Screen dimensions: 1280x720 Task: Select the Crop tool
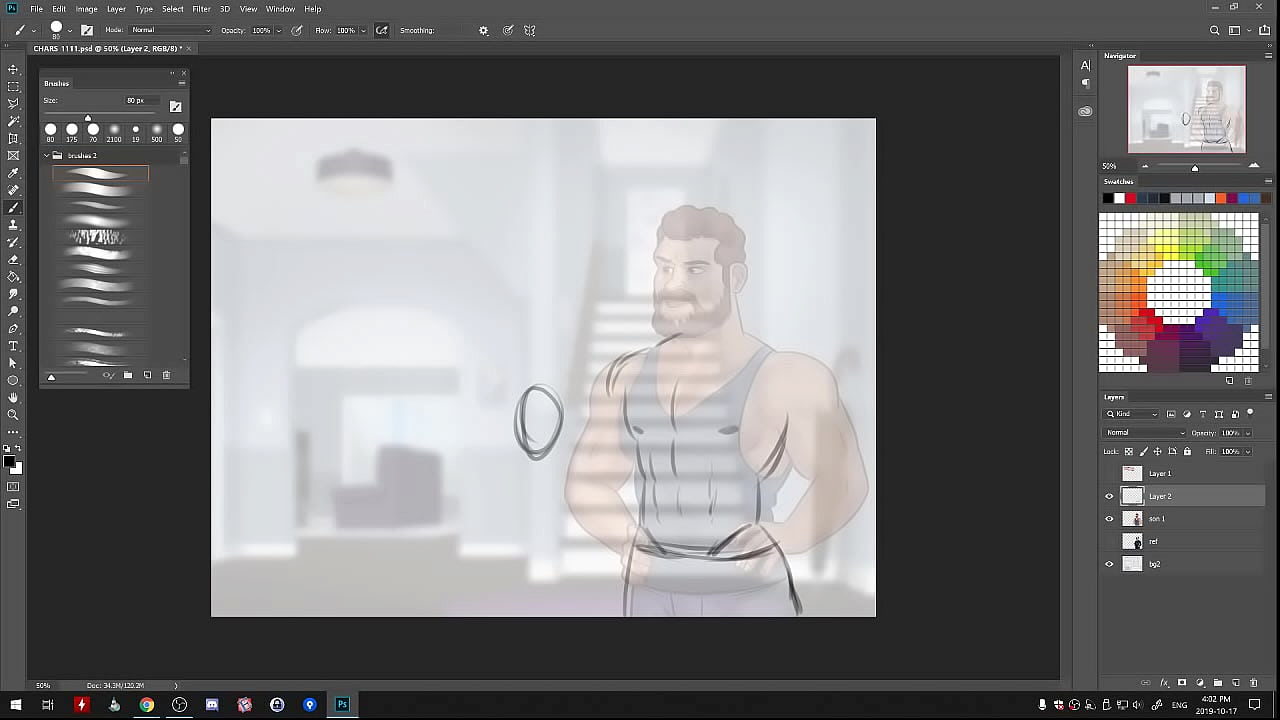[13, 138]
